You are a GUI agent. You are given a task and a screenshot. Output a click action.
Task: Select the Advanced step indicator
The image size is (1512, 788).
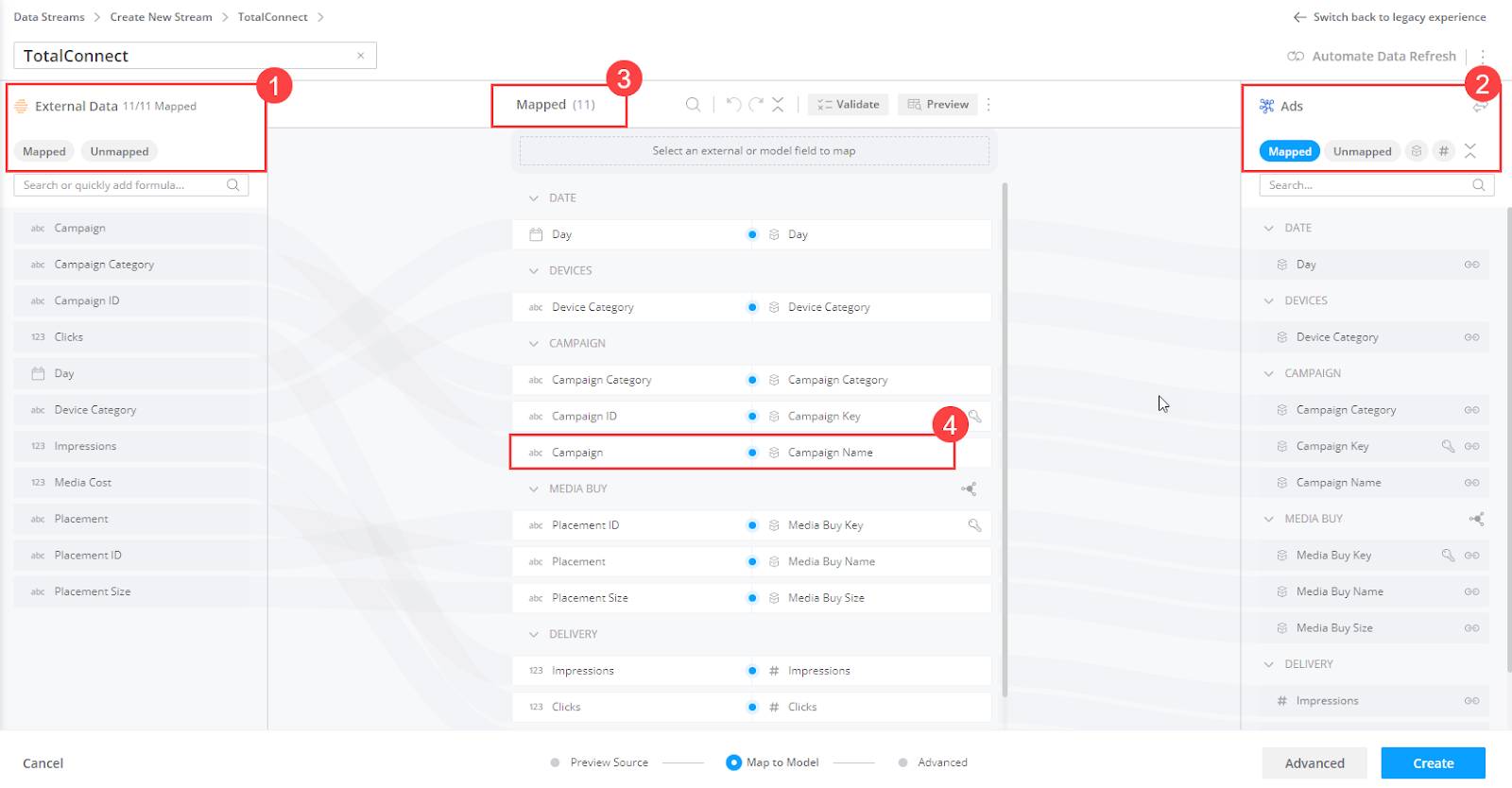pos(933,762)
